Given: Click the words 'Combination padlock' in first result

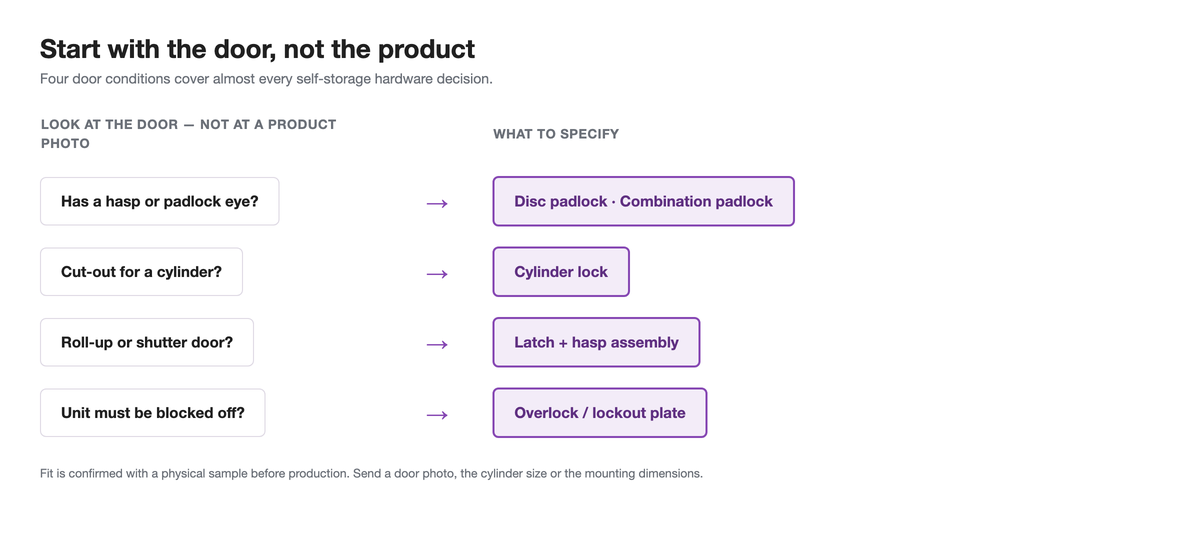Looking at the screenshot, I should [x=696, y=201].
